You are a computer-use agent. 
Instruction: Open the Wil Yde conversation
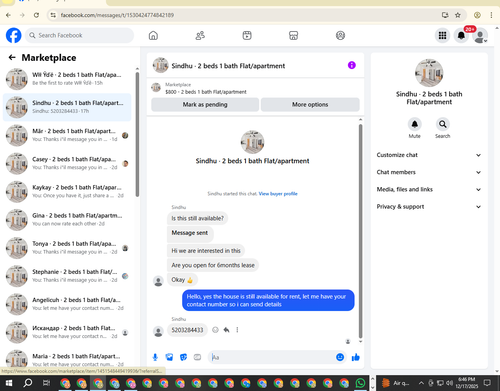coord(67,79)
